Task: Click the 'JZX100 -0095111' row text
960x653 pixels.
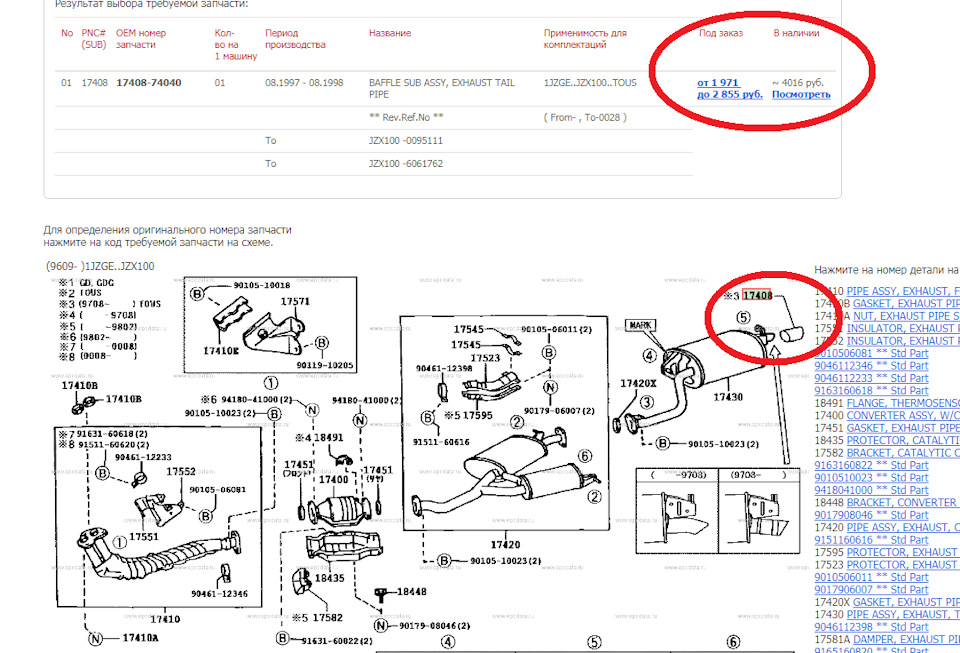Action: tap(405, 141)
